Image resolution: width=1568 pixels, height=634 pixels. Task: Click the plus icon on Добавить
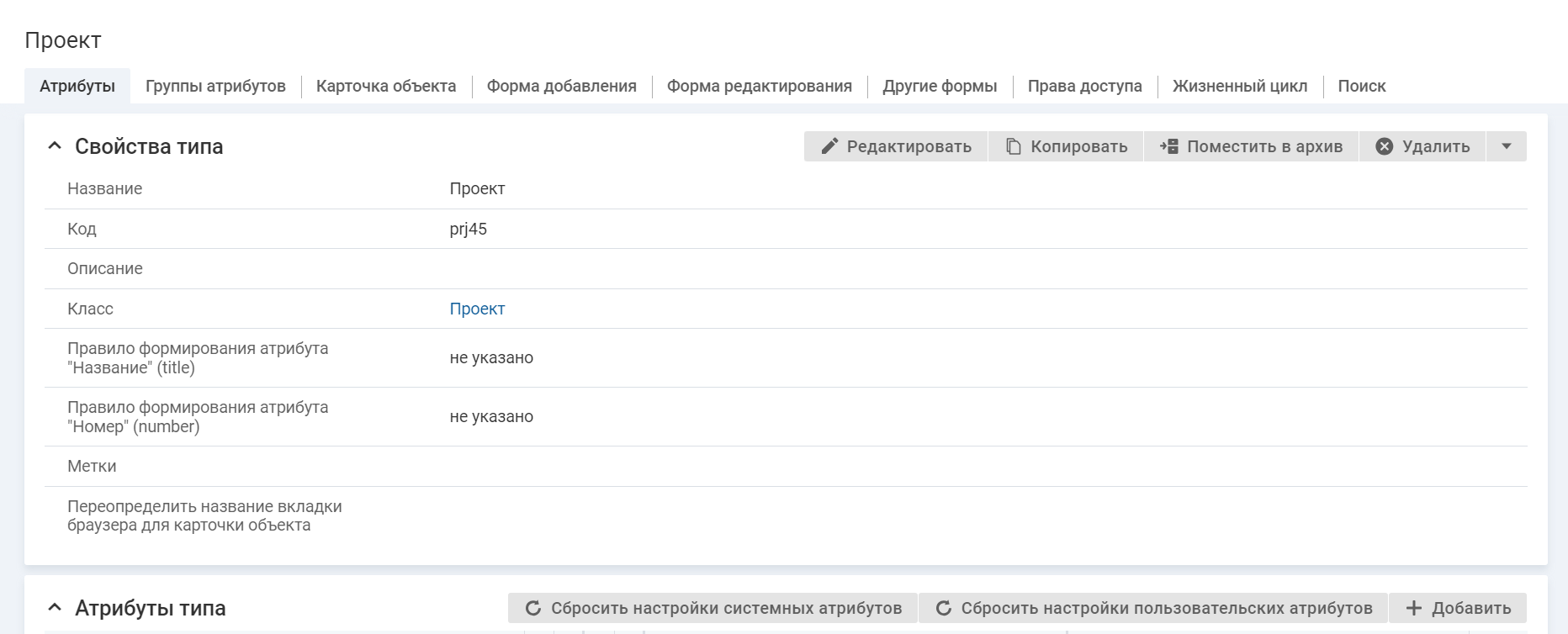coord(1414,608)
